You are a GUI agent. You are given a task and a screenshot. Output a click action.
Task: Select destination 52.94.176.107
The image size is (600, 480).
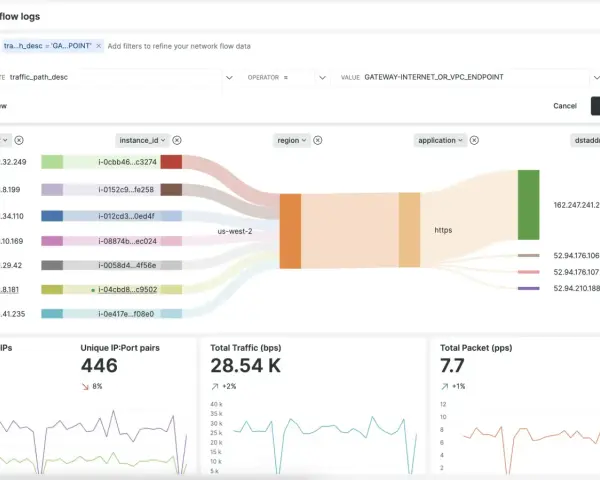pyautogui.click(x=576, y=272)
